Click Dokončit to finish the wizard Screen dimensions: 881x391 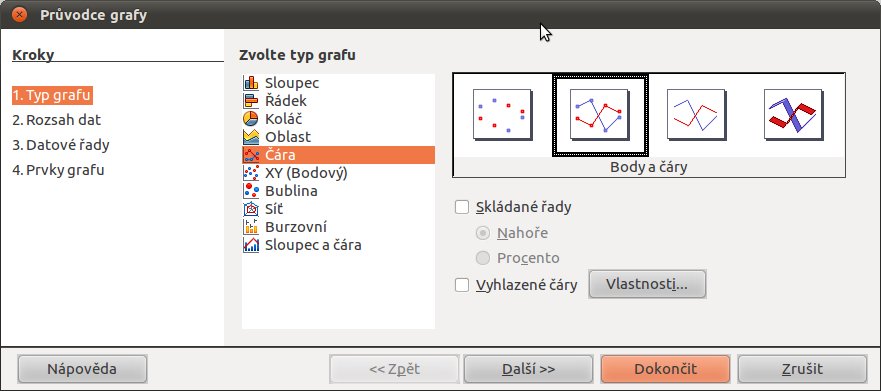click(x=665, y=369)
